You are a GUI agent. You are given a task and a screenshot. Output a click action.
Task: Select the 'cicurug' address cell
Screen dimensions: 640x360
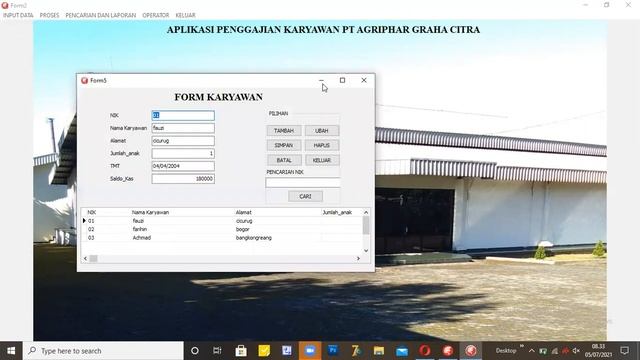pyautogui.click(x=244, y=221)
